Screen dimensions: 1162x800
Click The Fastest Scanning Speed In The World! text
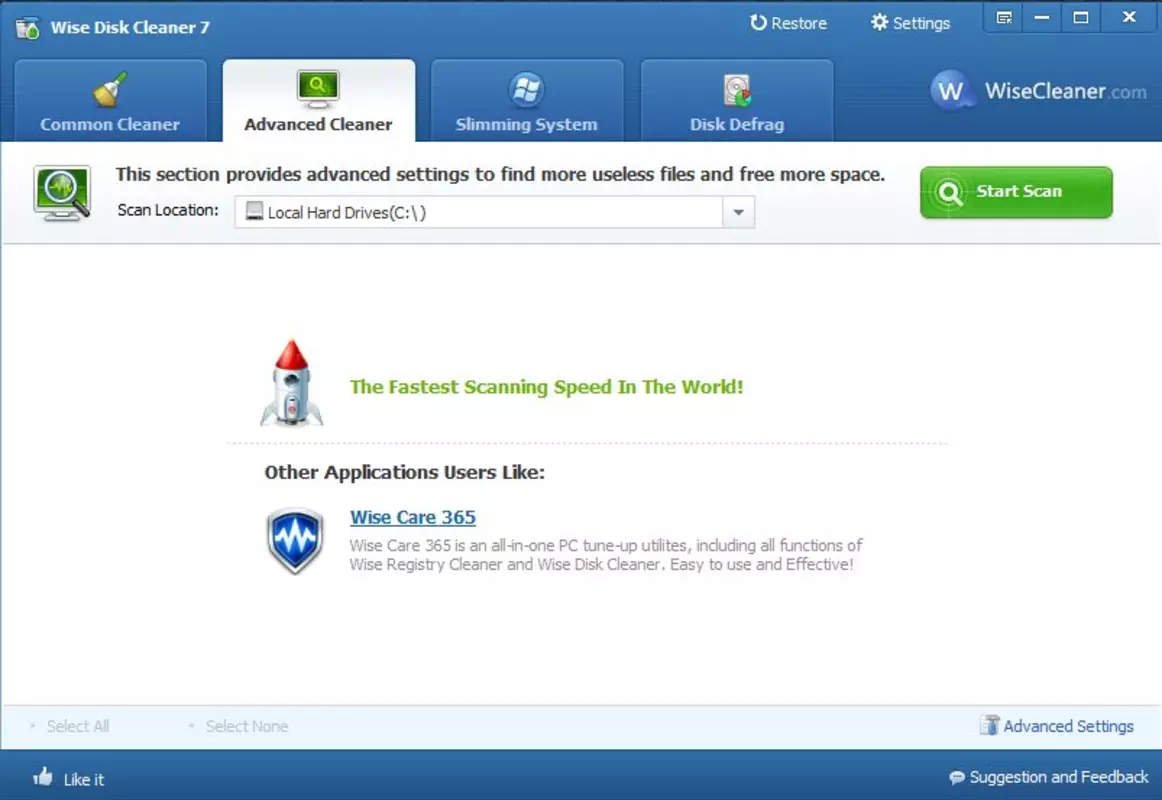coord(547,387)
